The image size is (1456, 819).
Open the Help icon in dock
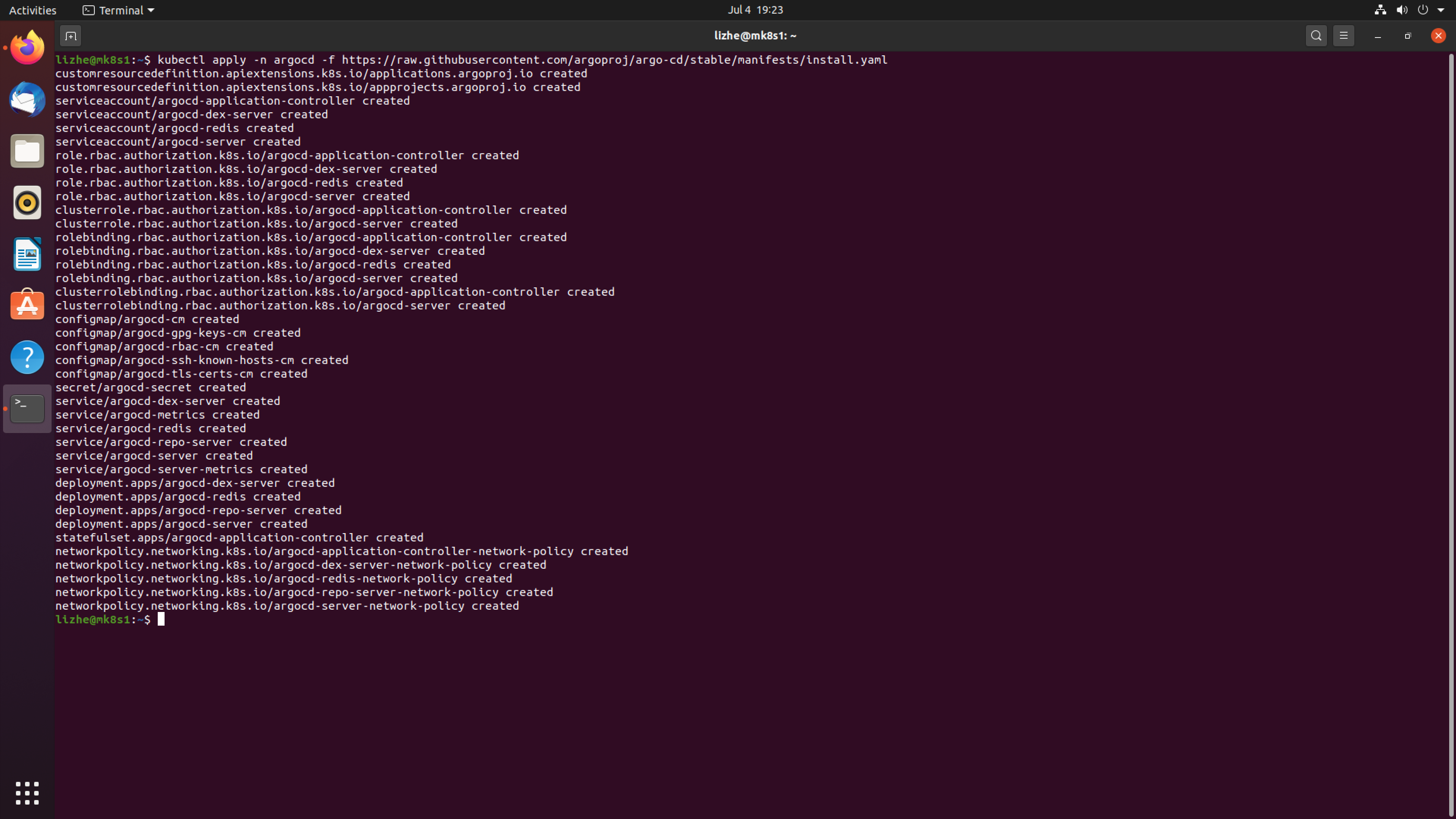(27, 357)
